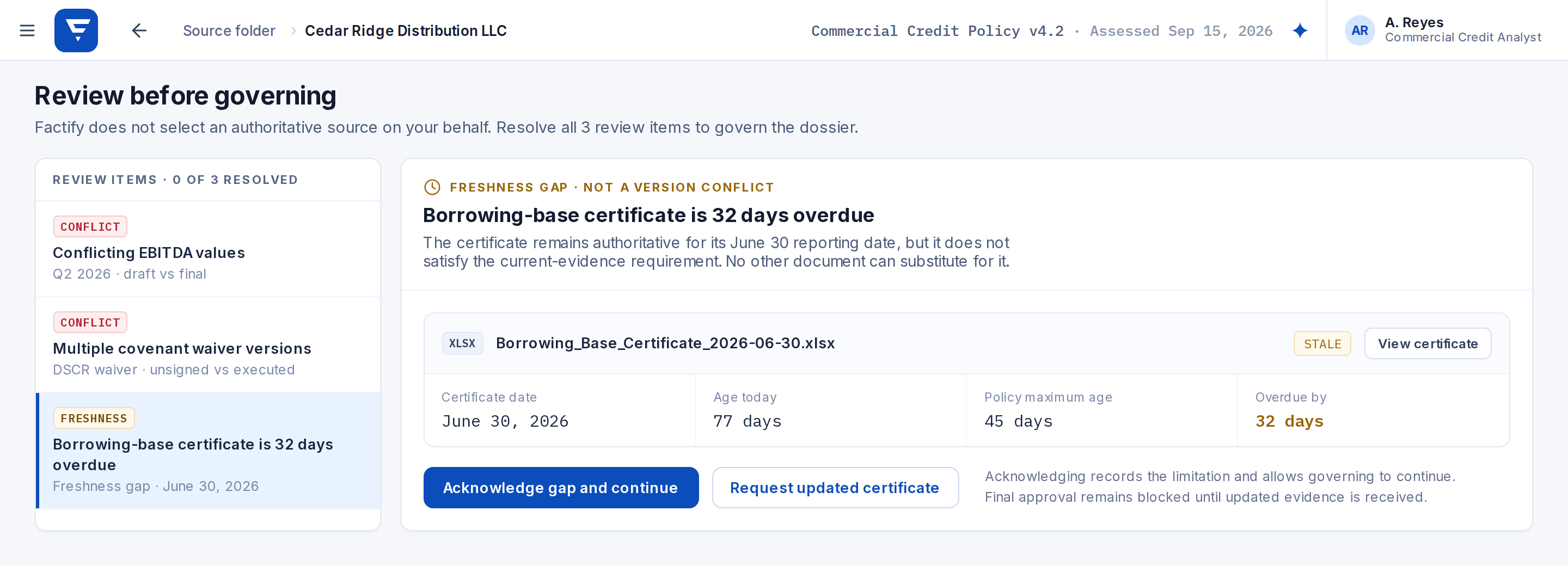
Task: Click the A. Reyes user name
Action: point(1414,22)
